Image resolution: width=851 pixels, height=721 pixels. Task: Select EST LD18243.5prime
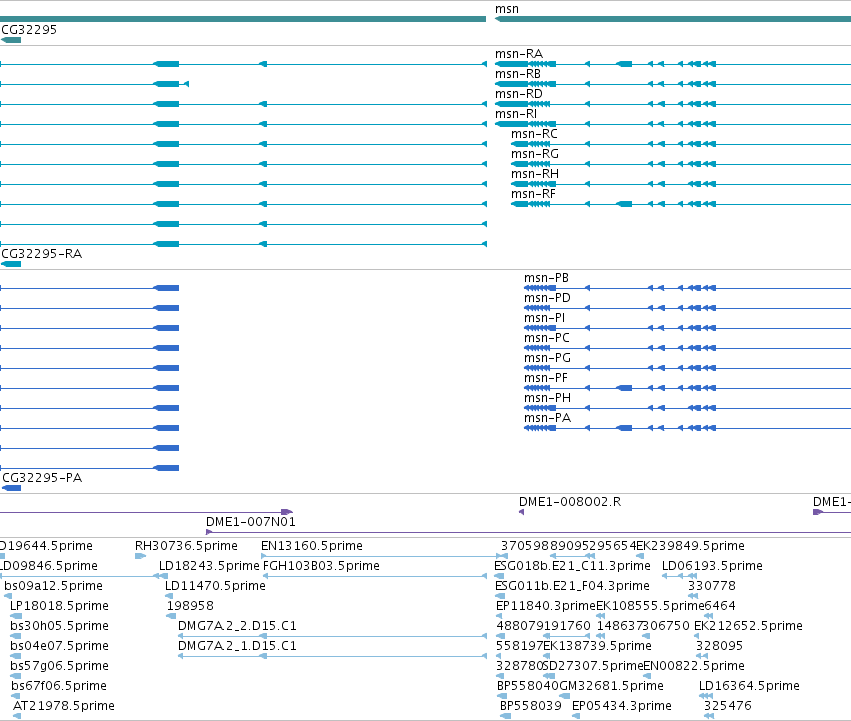[209, 566]
